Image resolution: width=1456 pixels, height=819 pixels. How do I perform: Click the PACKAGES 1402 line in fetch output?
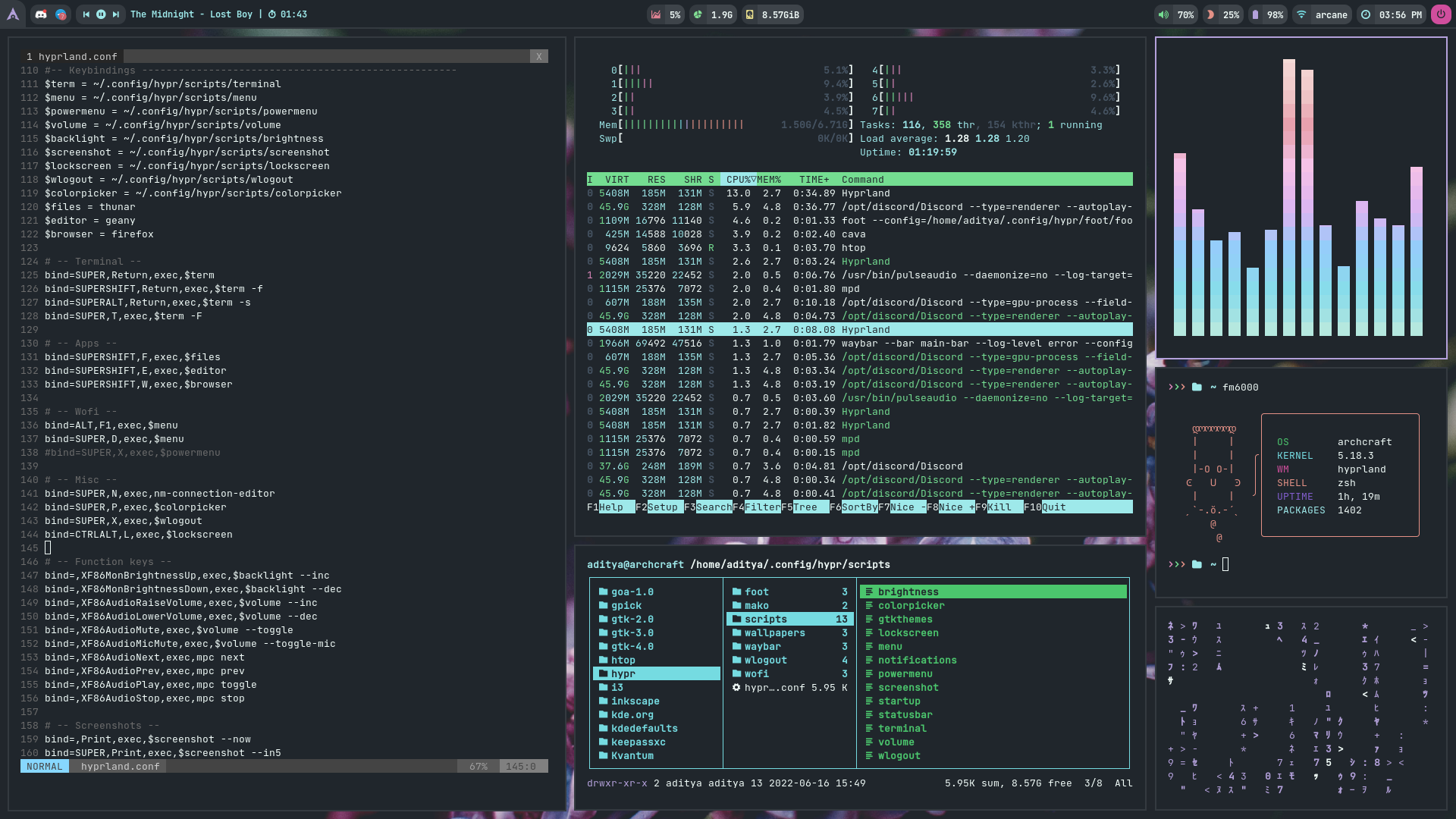pos(1319,510)
